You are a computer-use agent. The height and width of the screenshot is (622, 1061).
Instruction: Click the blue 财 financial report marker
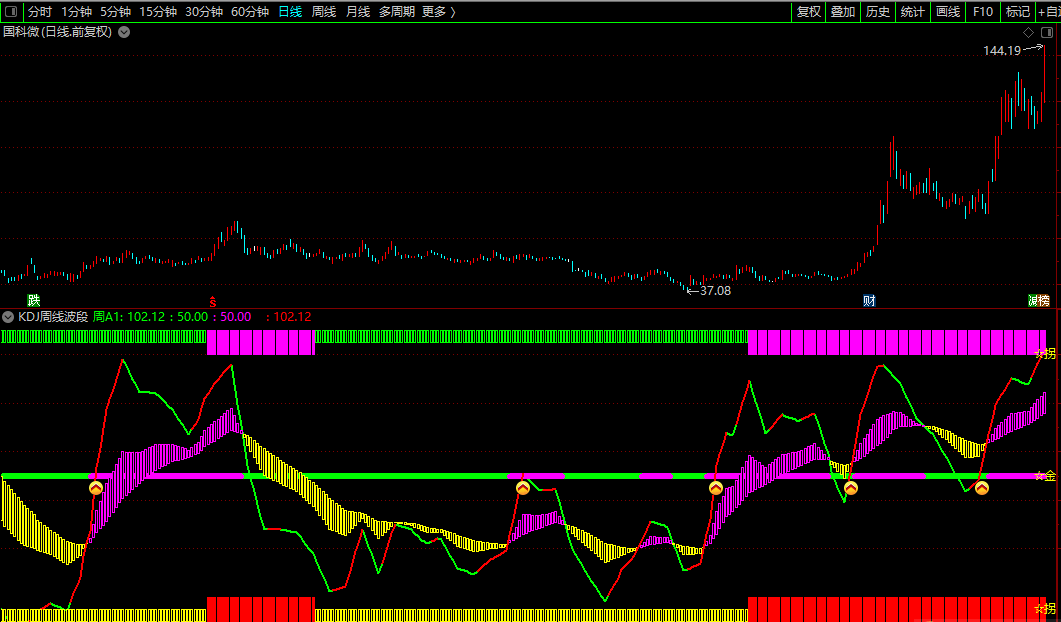(870, 301)
